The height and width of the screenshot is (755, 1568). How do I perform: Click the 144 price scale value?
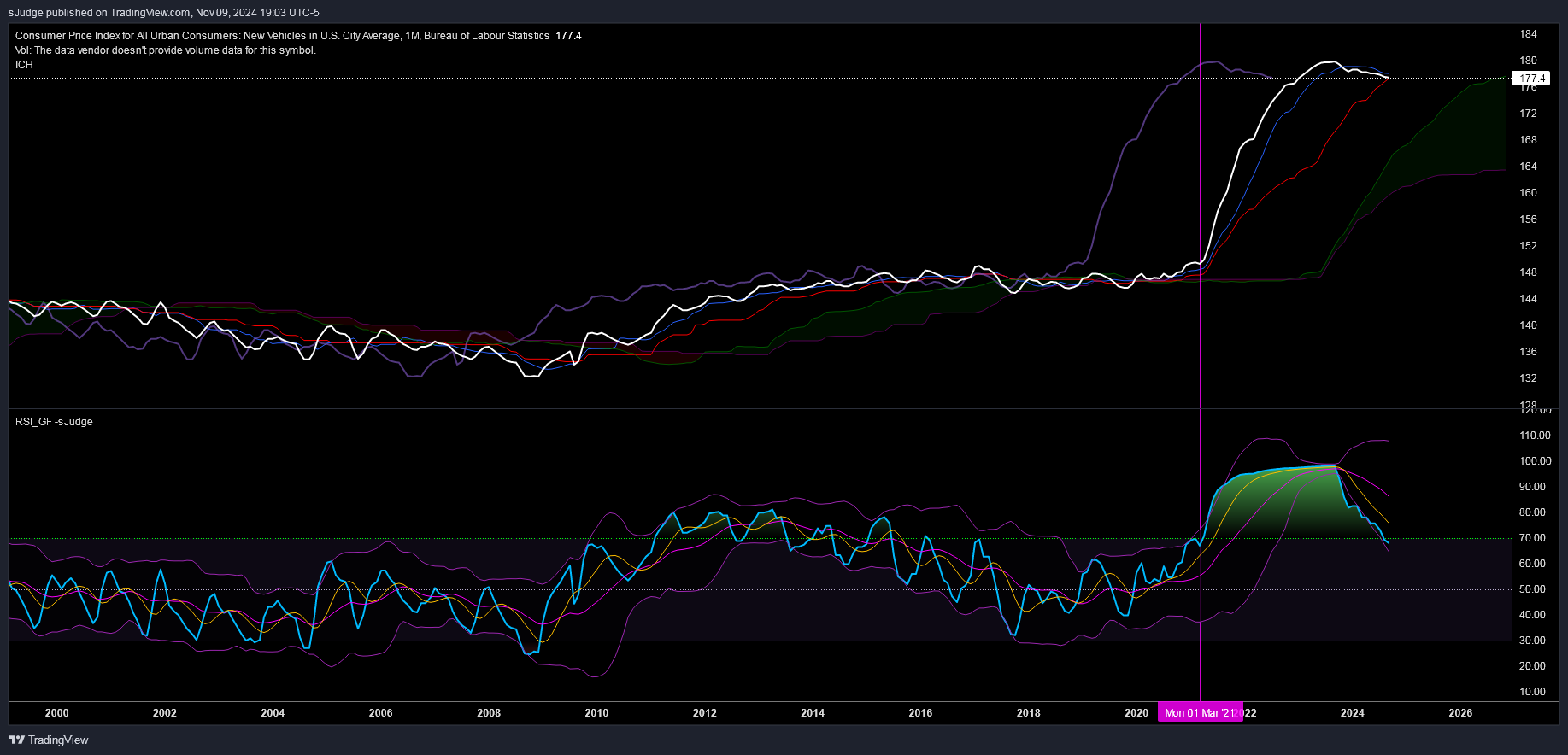(1528, 299)
